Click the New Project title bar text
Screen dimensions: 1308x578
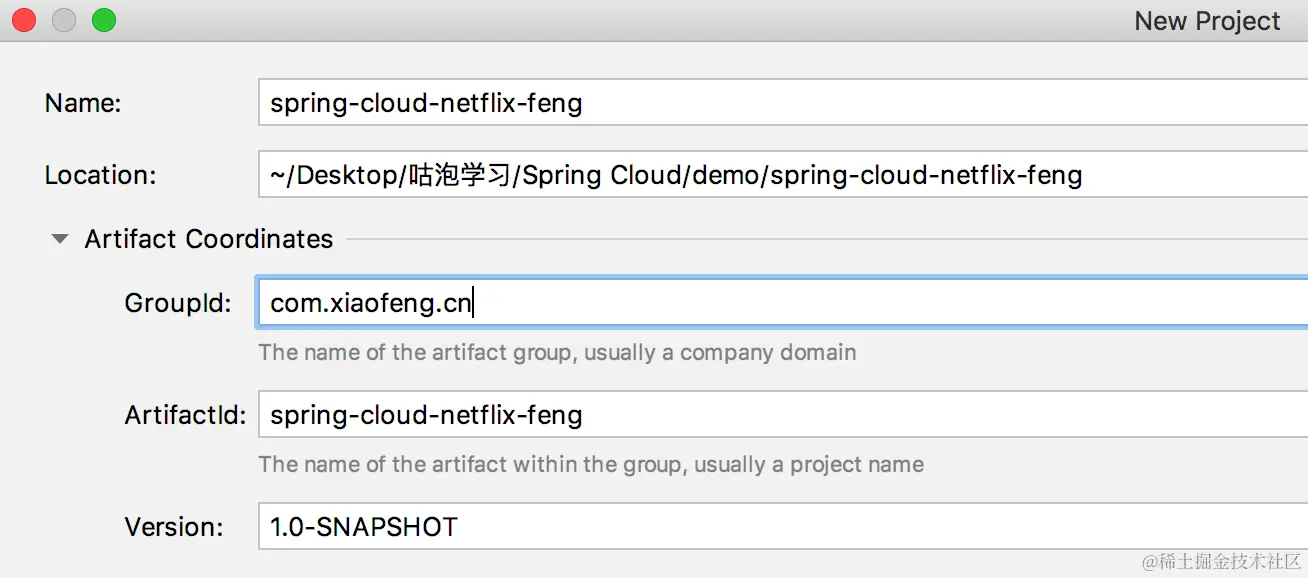(x=1207, y=21)
